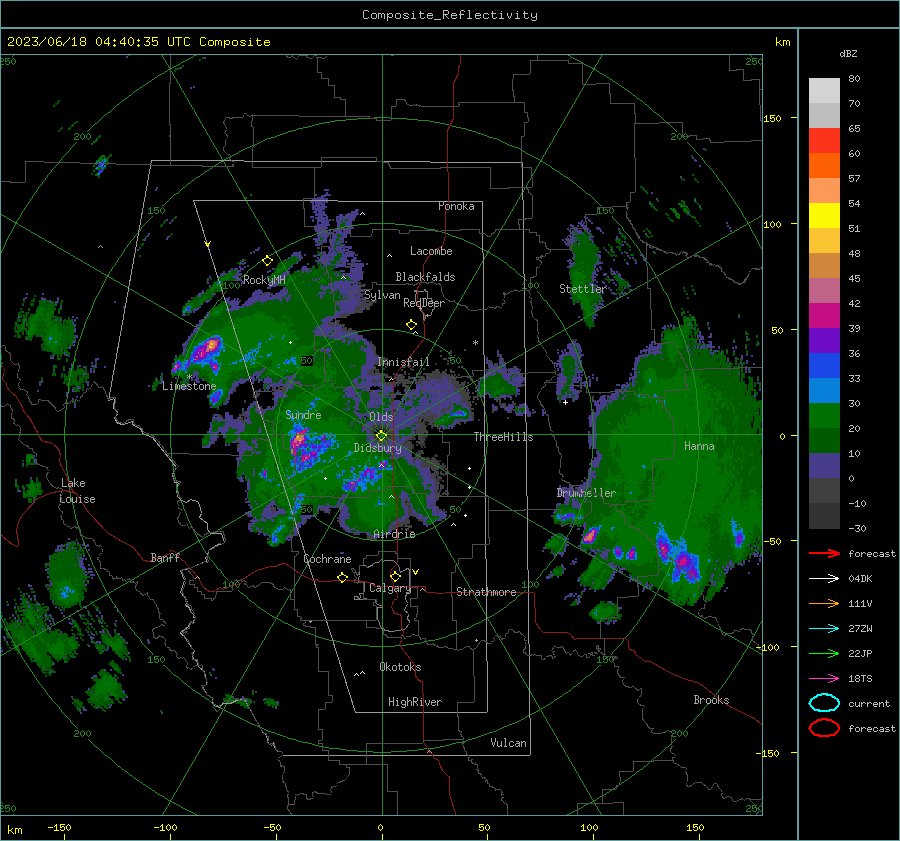Click the cyan 'current' ellipse legend icon
The width and height of the screenshot is (900, 841).
[824, 703]
